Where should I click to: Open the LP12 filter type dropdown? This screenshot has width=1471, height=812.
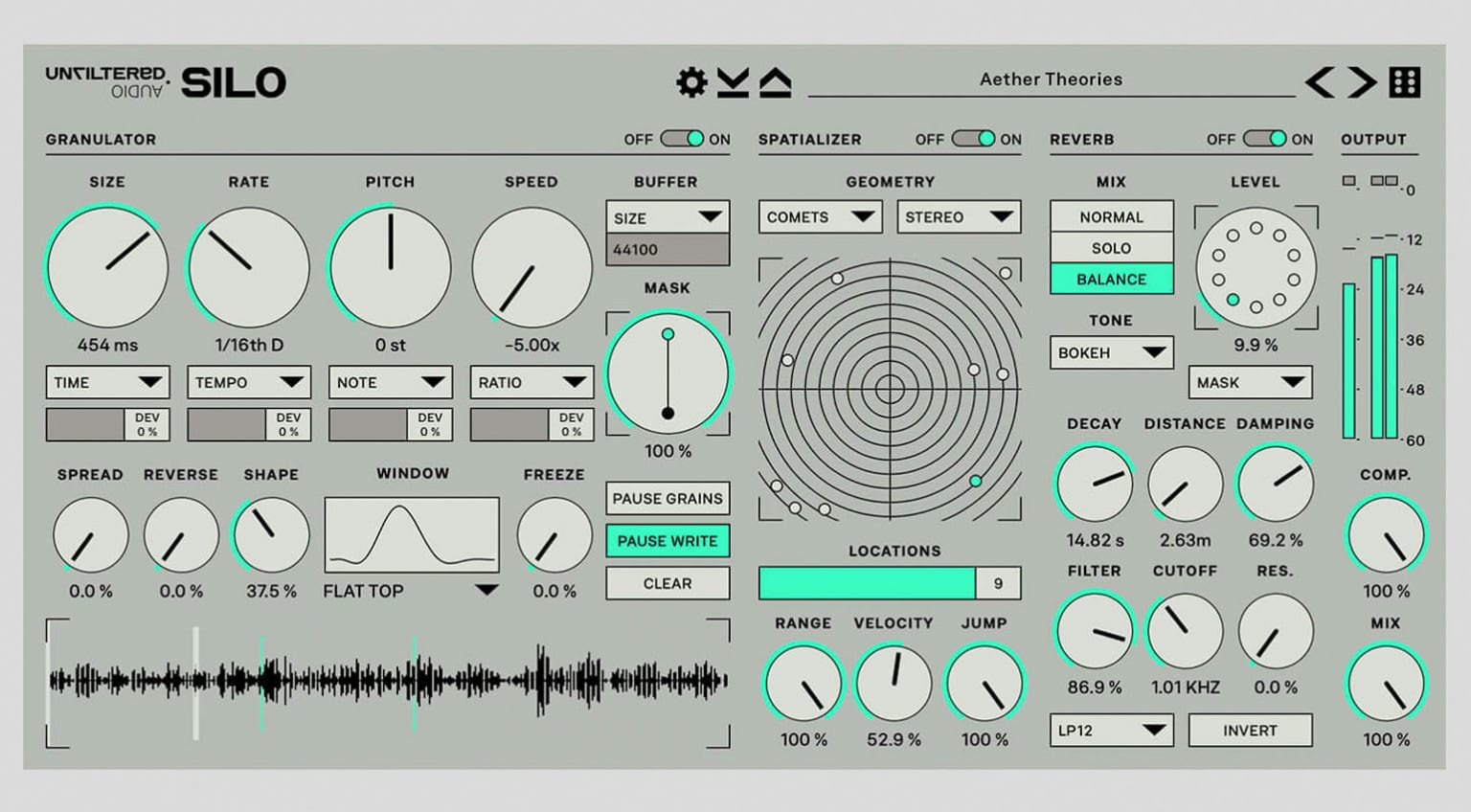[x=1111, y=731]
